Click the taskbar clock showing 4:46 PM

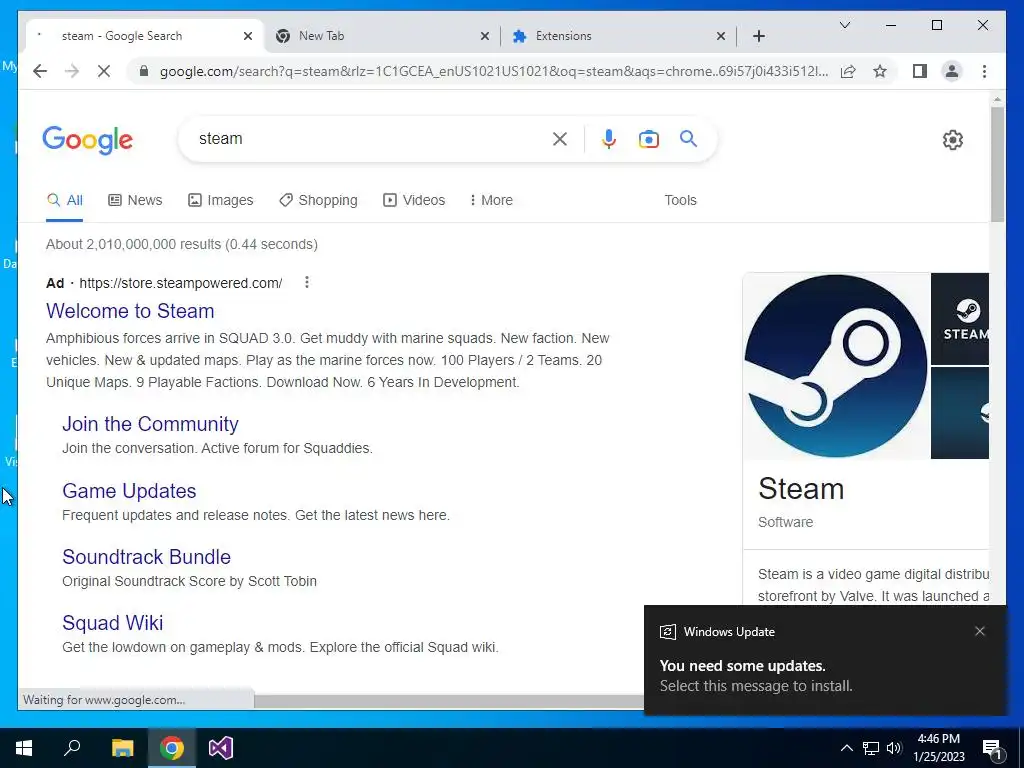938,748
